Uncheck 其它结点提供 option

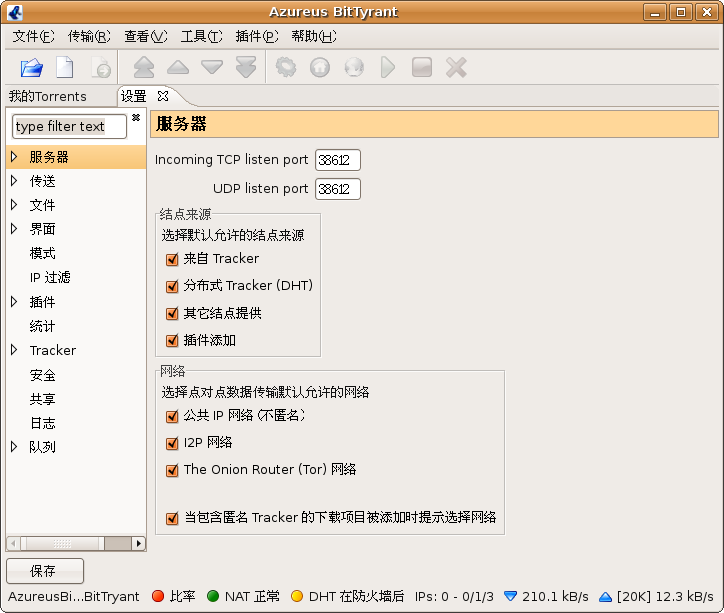pos(172,313)
